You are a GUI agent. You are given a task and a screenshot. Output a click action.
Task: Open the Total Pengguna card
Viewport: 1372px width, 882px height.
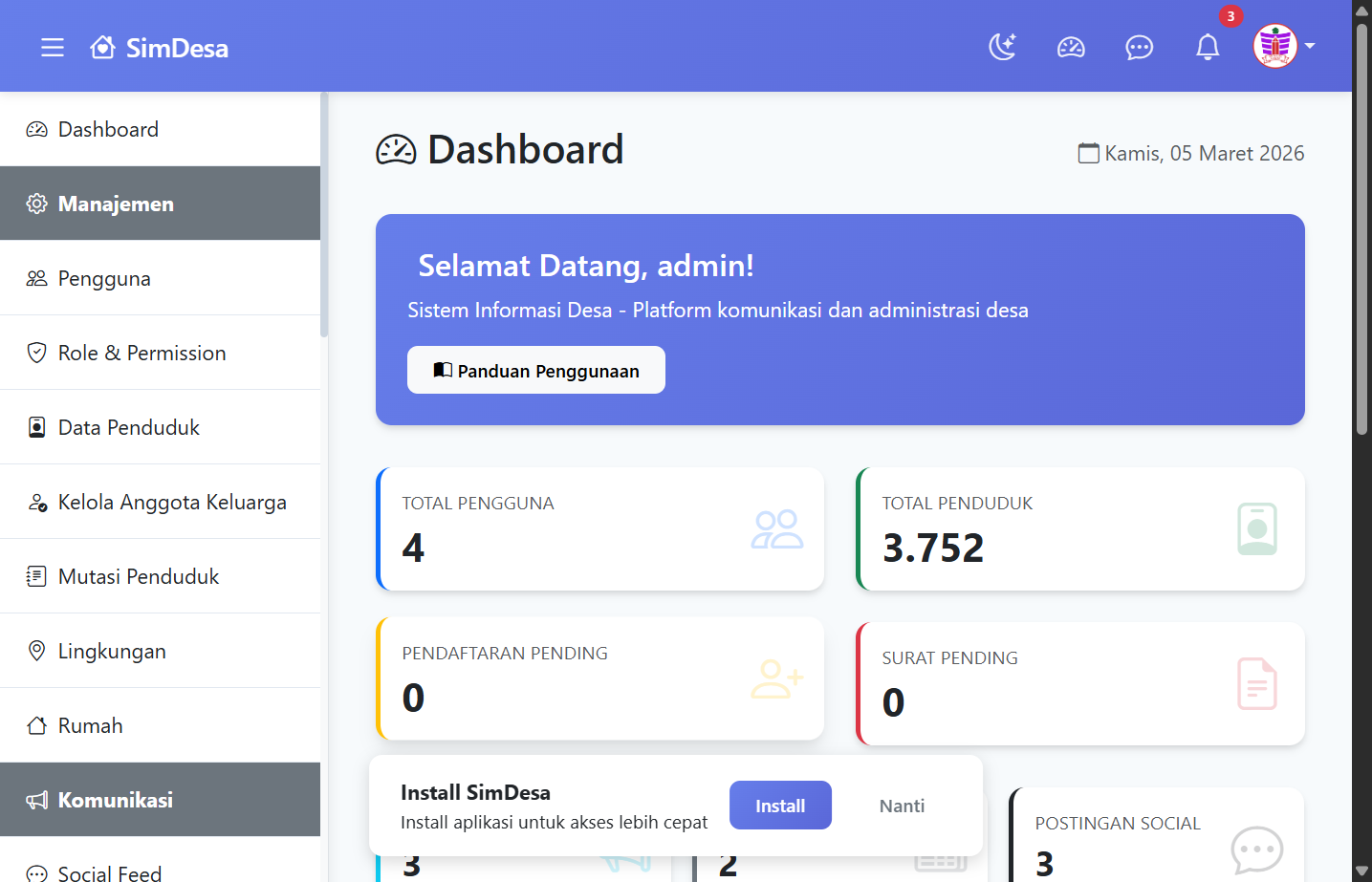pyautogui.click(x=600, y=528)
